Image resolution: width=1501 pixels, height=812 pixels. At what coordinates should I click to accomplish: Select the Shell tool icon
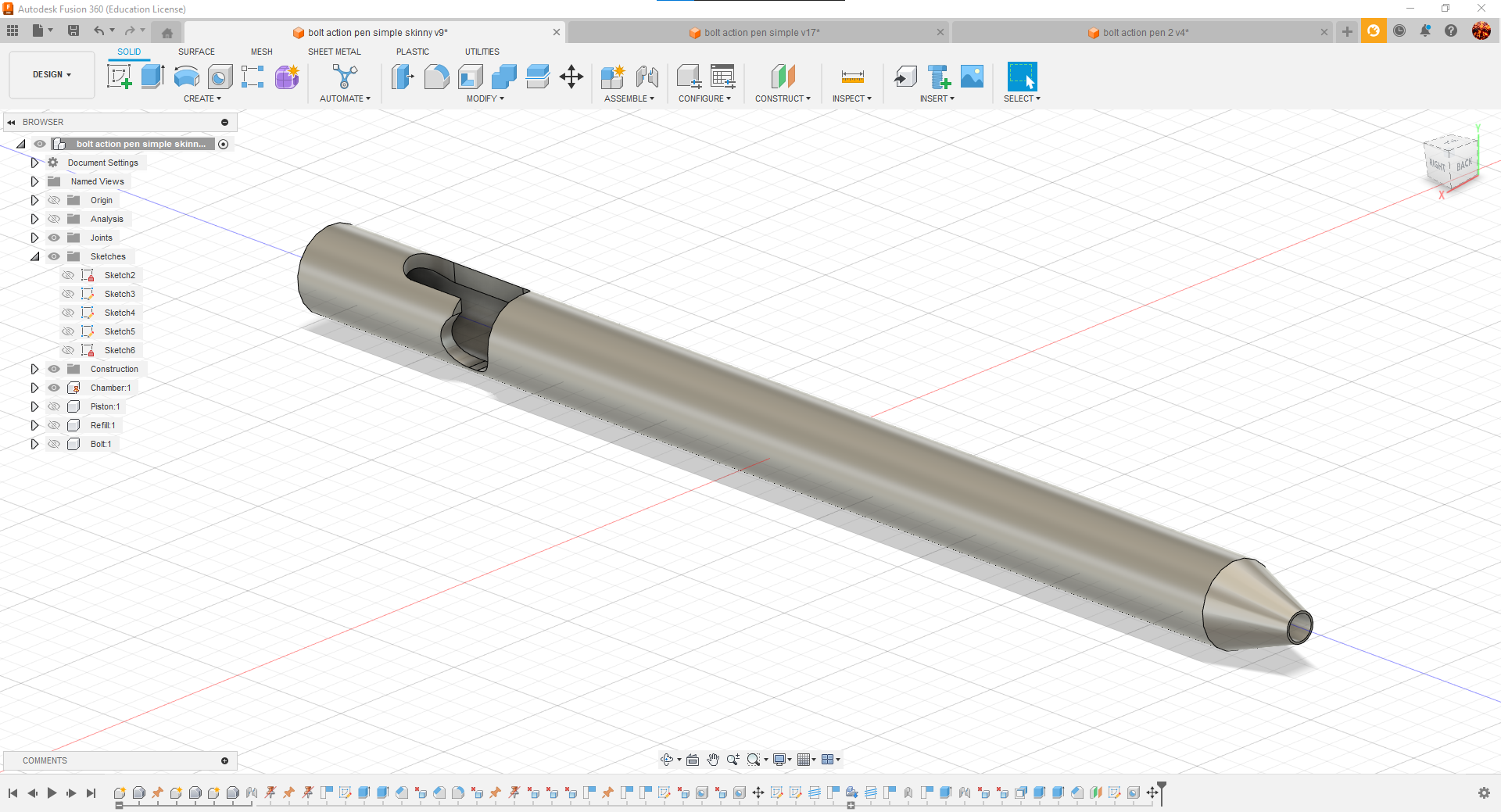click(x=470, y=77)
